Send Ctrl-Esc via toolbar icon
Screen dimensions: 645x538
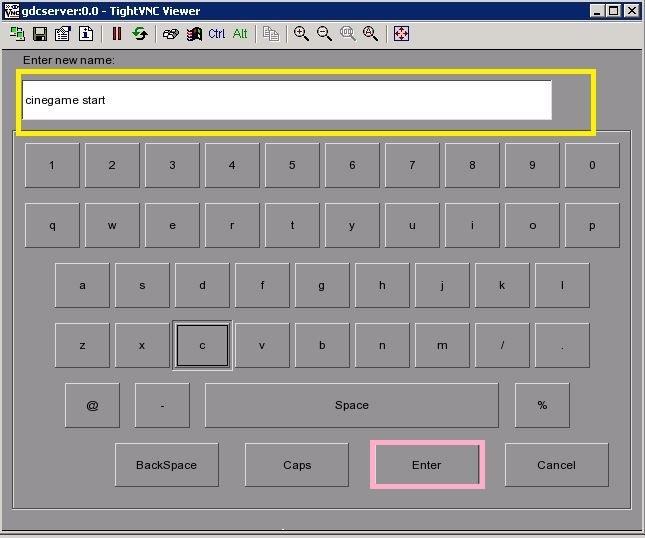point(194,34)
